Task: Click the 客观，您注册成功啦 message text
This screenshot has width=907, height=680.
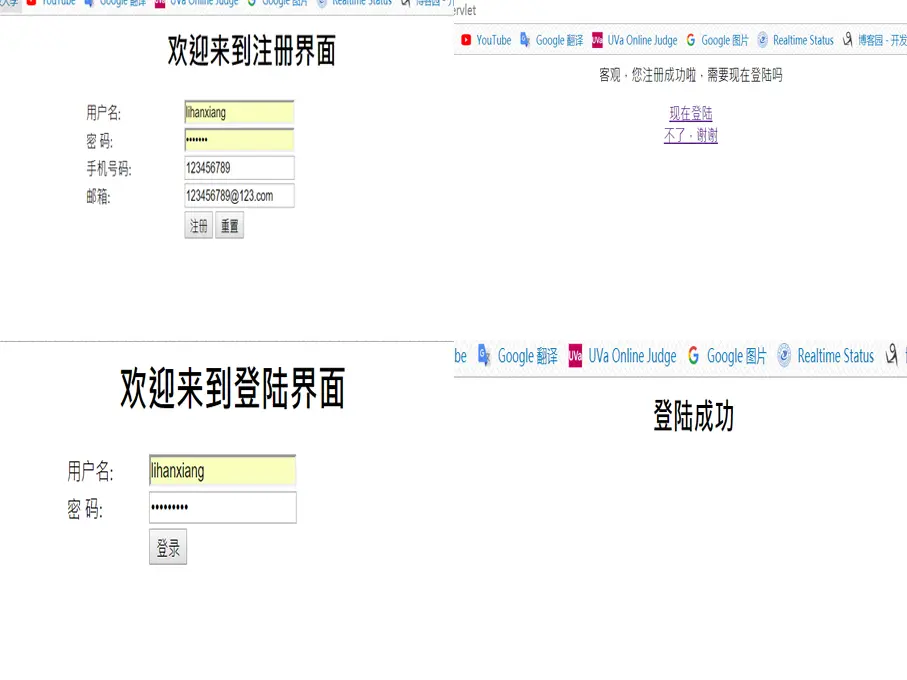Action: pos(691,75)
